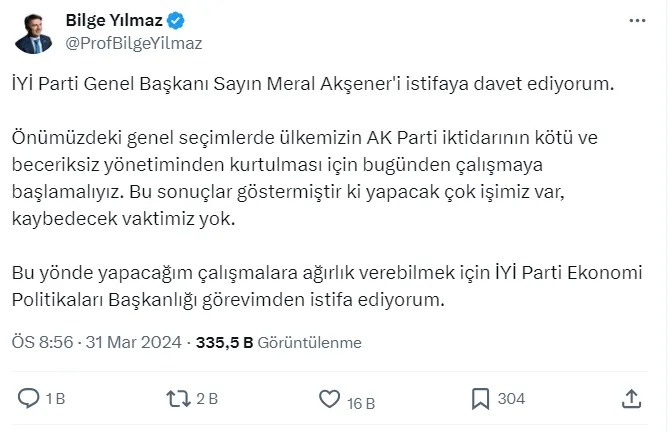668x432 pixels.
Task: Click the 2 B retweet count
Action: 207,399
